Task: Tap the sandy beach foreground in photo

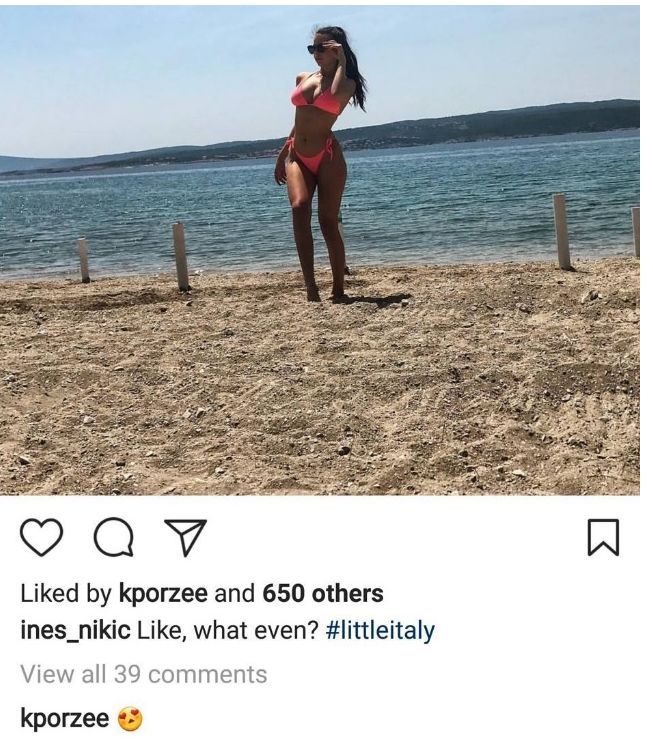Action: click(x=320, y=391)
